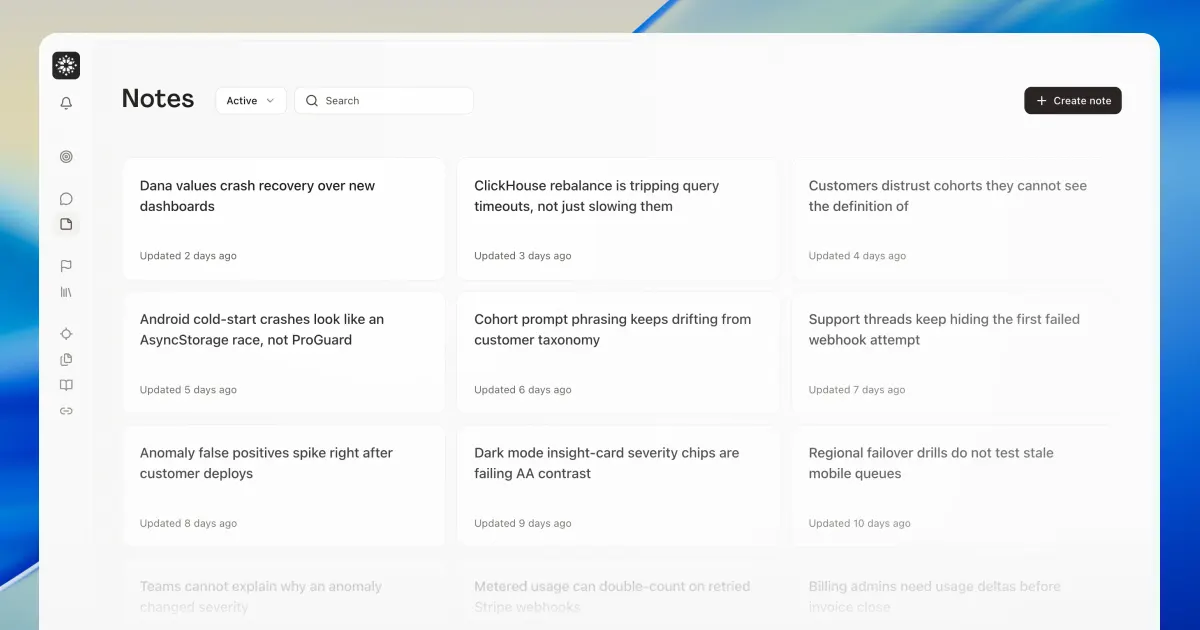Viewport: 1200px width, 630px height.
Task: Click 'Updated 10 days ago' text
Action: (860, 523)
